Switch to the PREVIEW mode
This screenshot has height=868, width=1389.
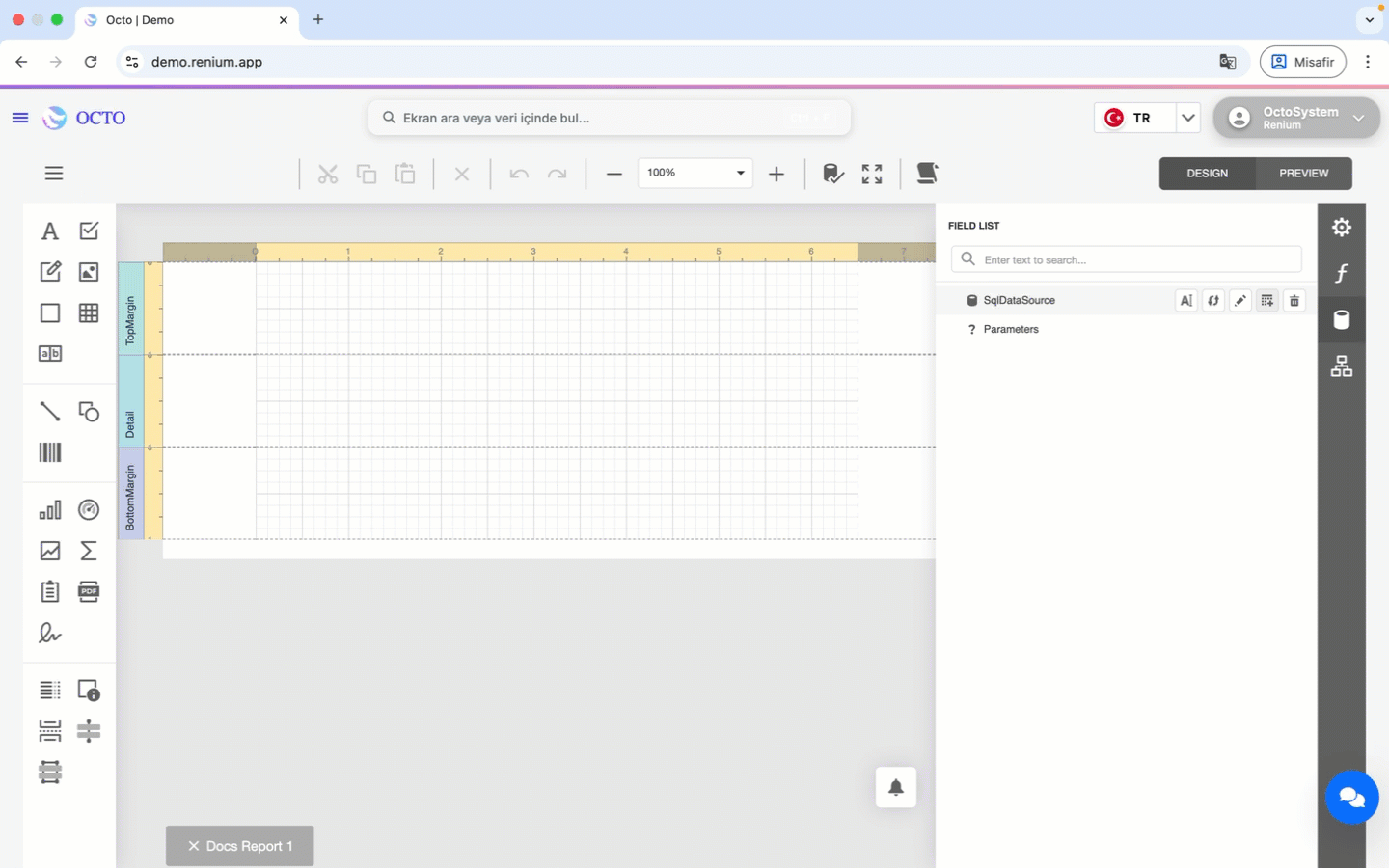click(x=1304, y=174)
